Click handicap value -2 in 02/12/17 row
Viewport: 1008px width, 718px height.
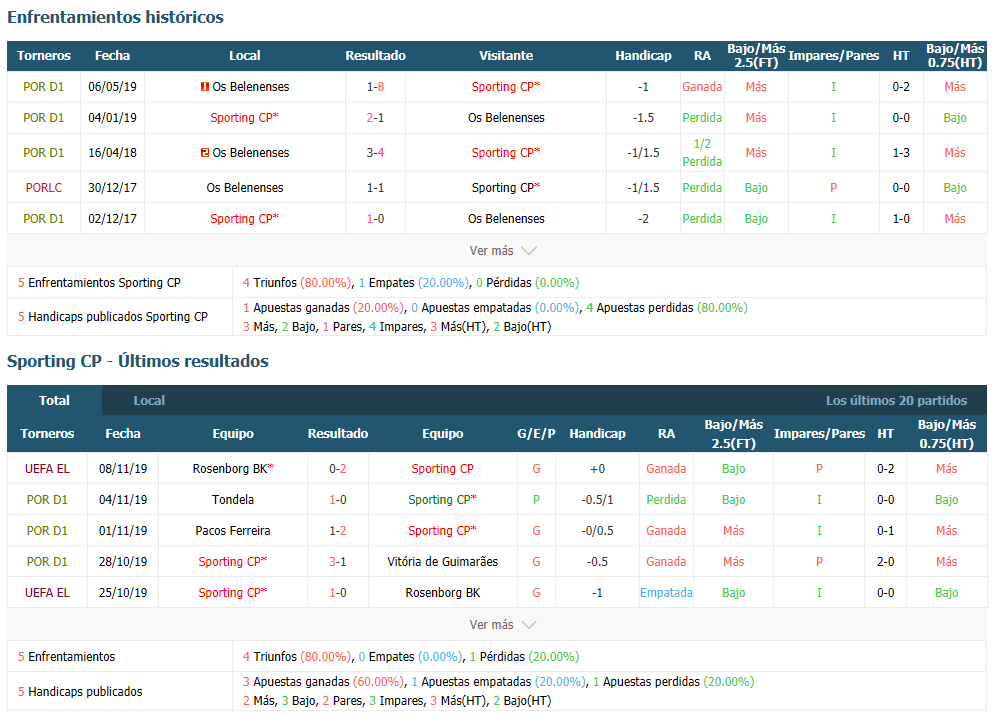pyautogui.click(x=643, y=219)
